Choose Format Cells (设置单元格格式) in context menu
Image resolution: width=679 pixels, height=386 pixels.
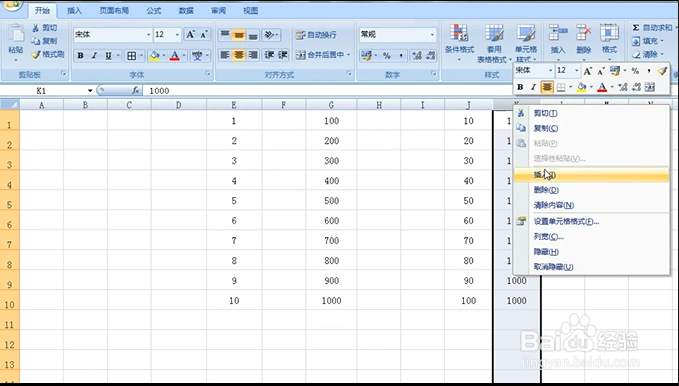(x=591, y=221)
